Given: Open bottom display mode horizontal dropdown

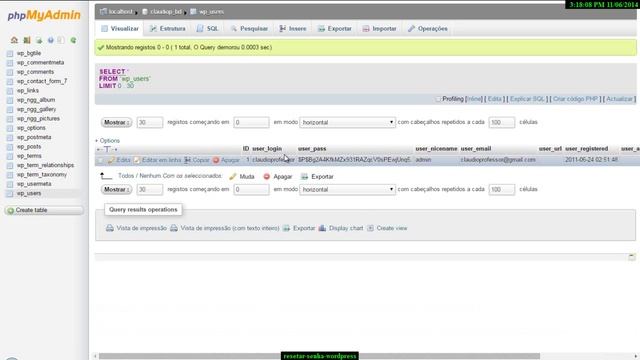Looking at the screenshot, I should click(x=347, y=189).
